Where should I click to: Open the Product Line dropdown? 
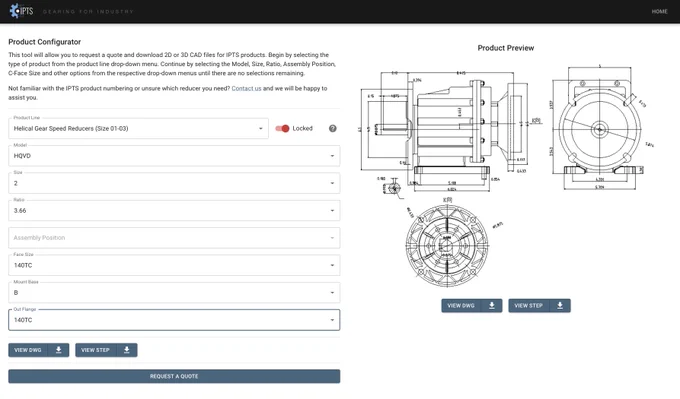138,128
